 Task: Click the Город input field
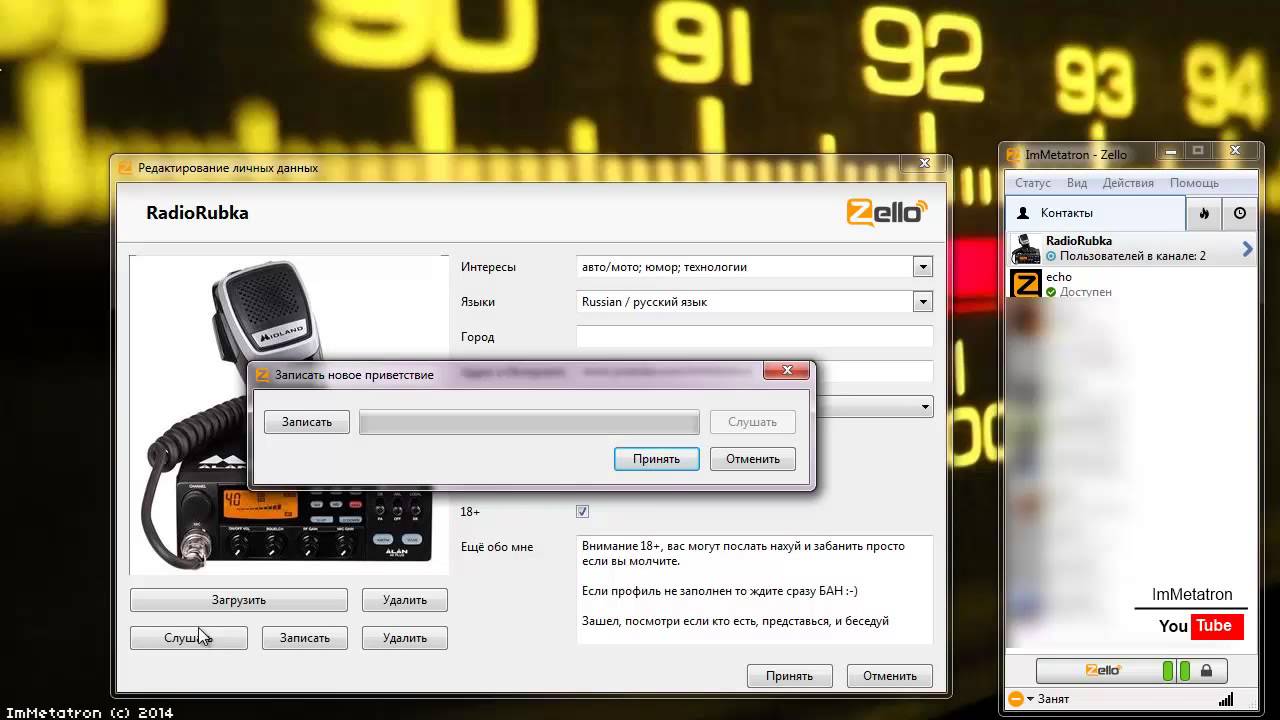[755, 337]
